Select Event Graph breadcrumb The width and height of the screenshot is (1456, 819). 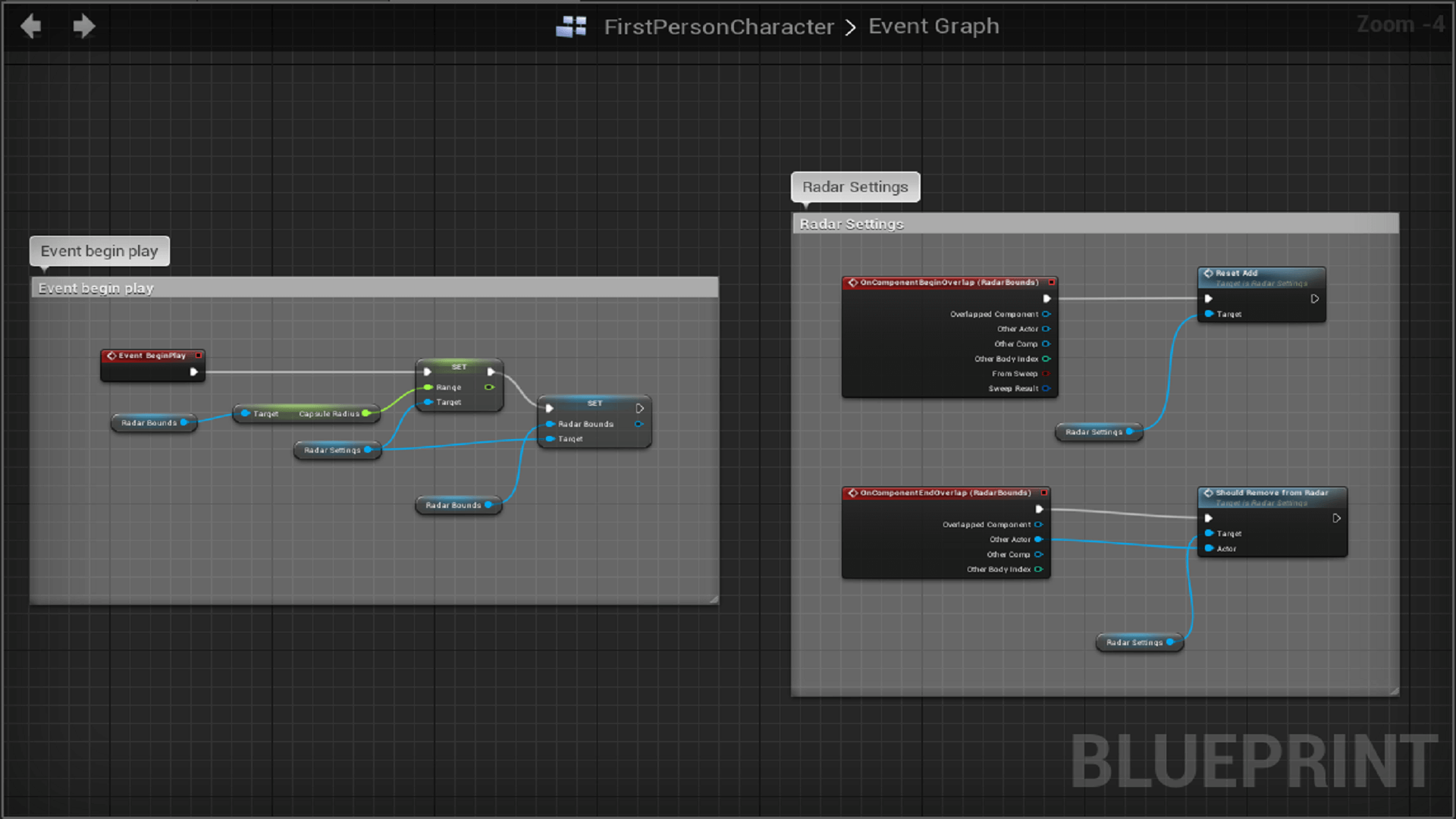[x=934, y=26]
